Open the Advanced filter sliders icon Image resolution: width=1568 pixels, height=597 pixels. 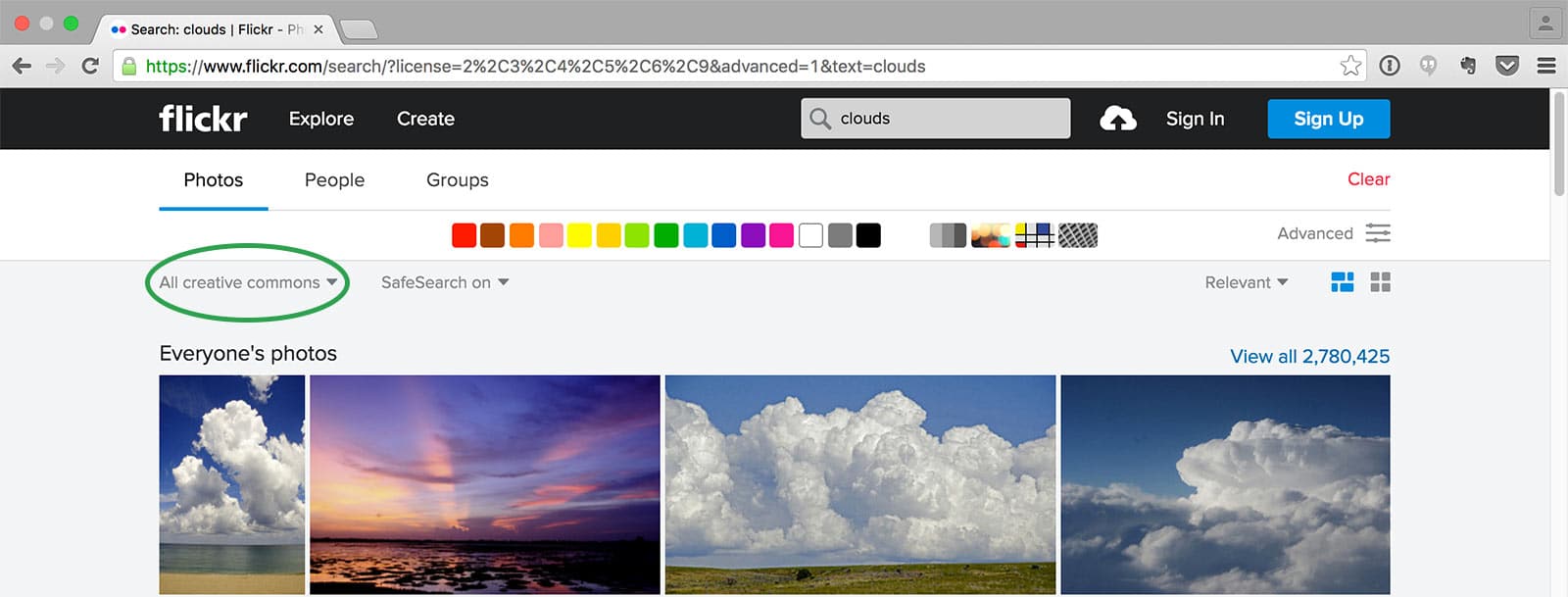[x=1378, y=233]
